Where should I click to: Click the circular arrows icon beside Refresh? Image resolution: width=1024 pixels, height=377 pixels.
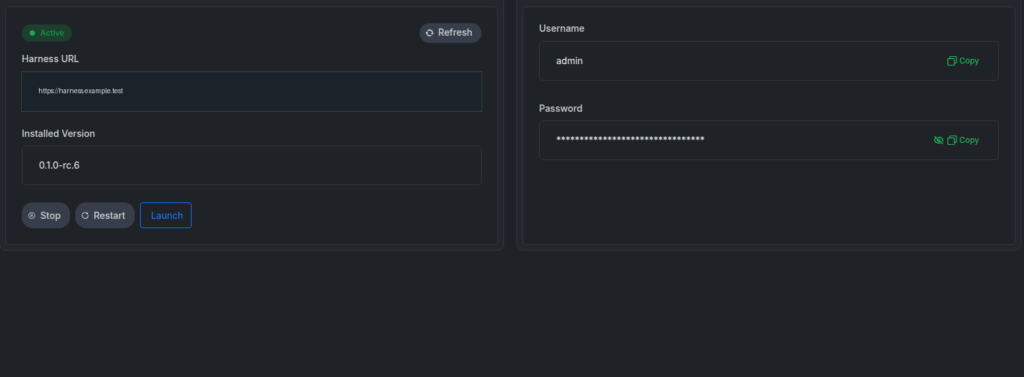coord(430,33)
